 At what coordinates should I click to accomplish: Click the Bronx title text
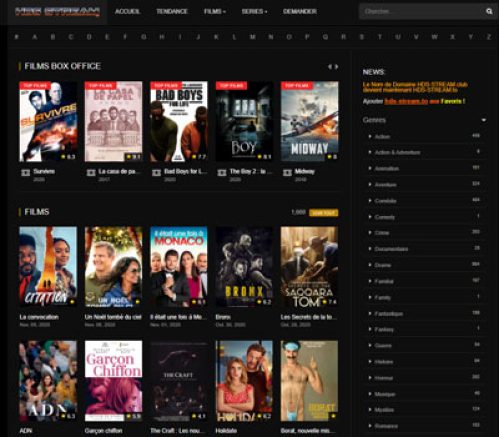[223, 317]
